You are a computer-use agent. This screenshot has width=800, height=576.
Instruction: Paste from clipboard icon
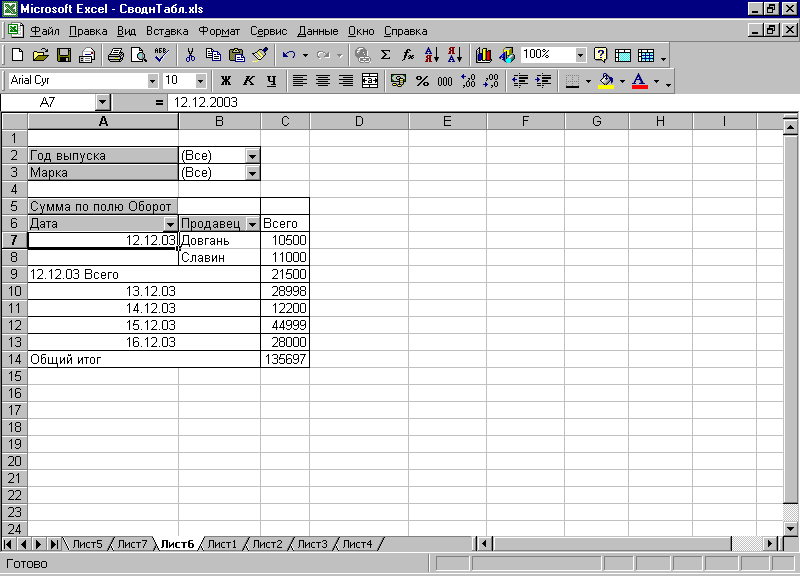[x=237, y=55]
